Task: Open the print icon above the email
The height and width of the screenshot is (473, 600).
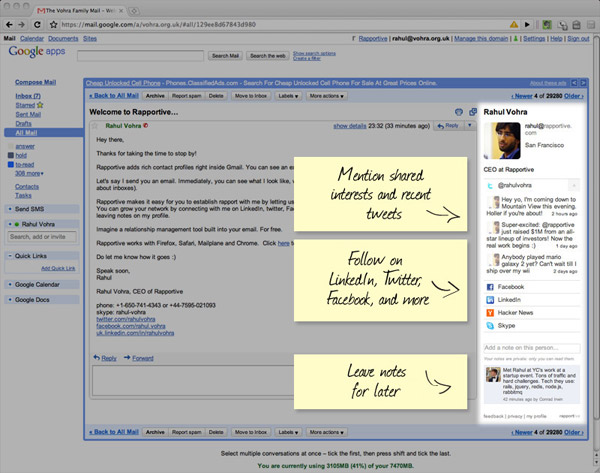Action: [x=459, y=112]
